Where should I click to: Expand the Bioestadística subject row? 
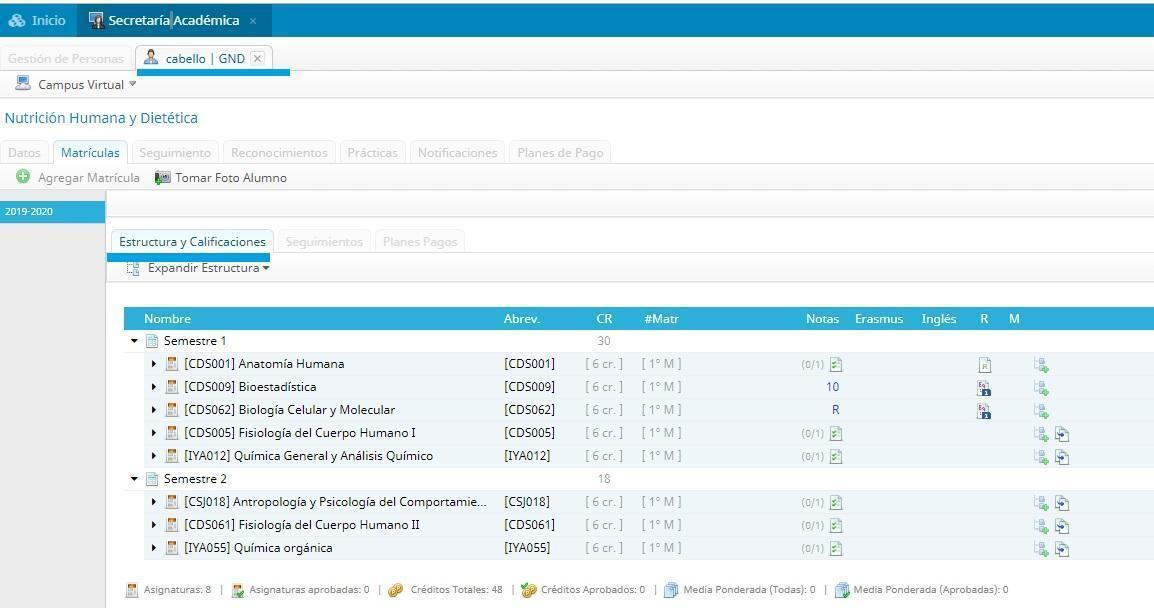(154, 387)
